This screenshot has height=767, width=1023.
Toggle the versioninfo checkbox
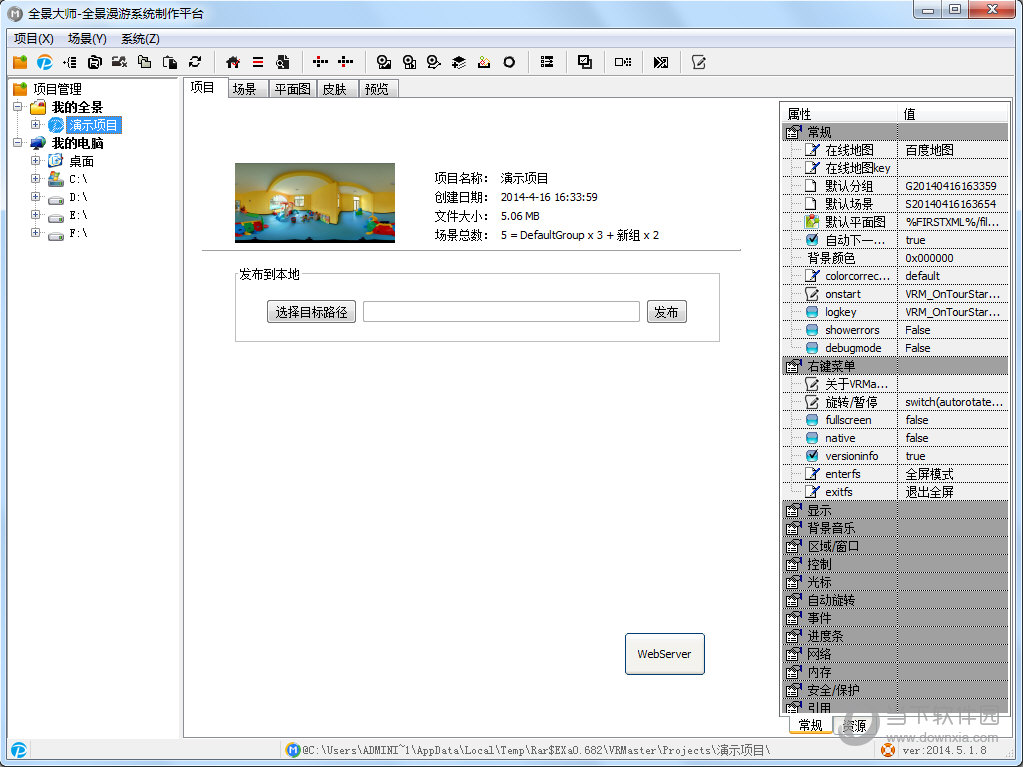pos(812,456)
